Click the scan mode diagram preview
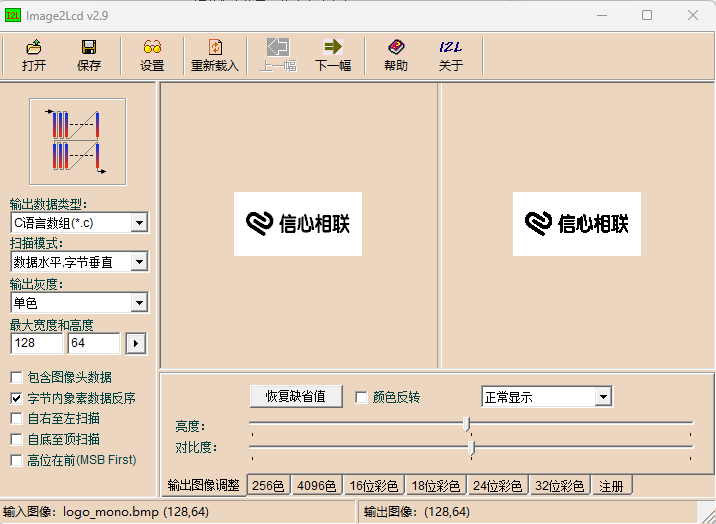 pos(78,141)
